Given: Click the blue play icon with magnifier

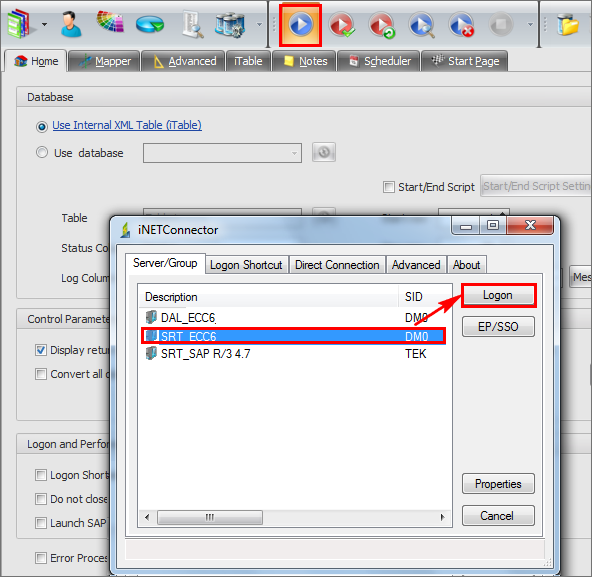Looking at the screenshot, I should tap(422, 25).
